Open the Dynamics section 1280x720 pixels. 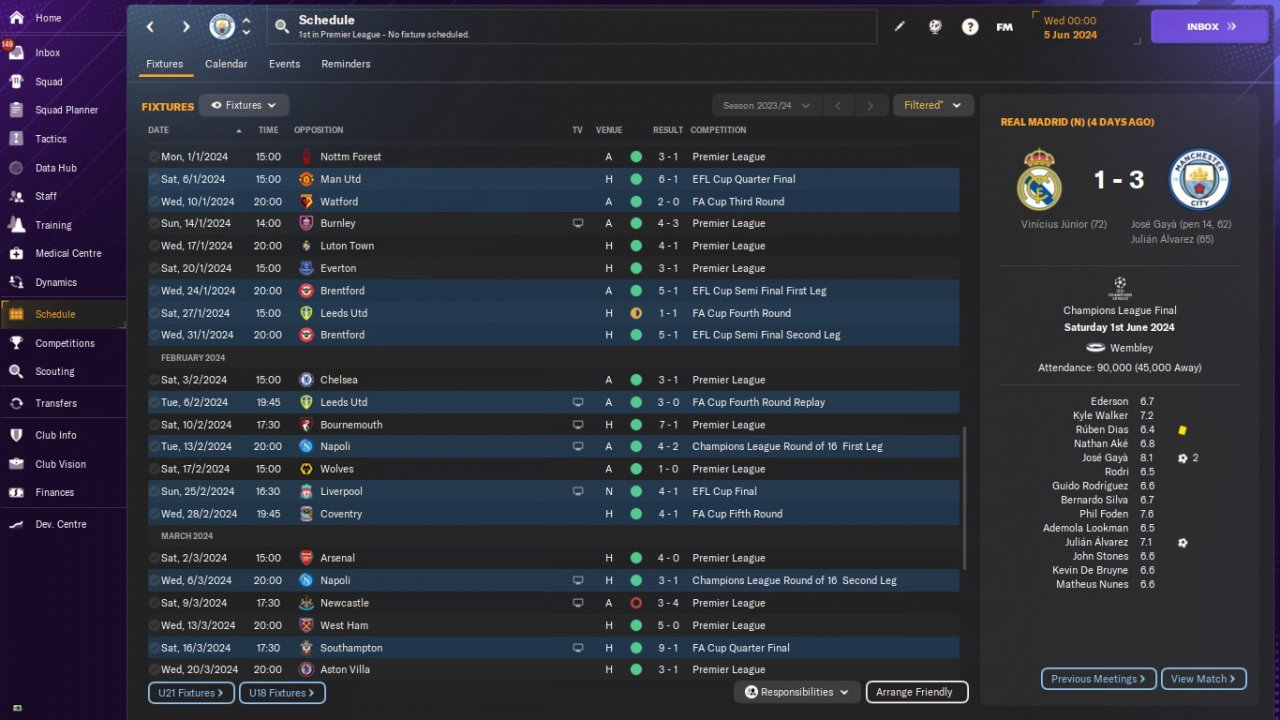click(x=55, y=282)
